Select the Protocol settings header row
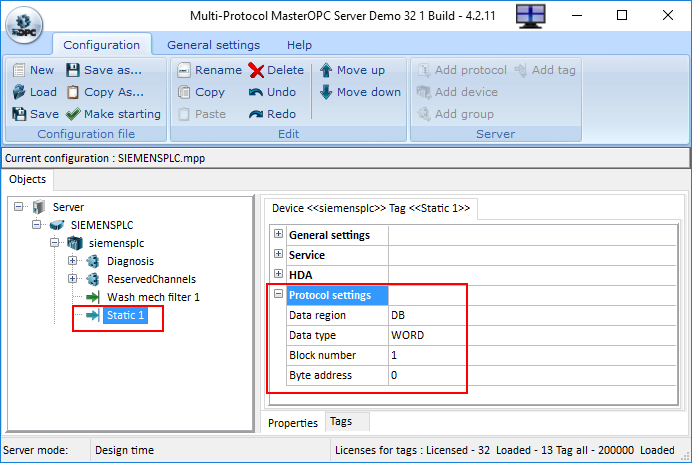 (337, 295)
